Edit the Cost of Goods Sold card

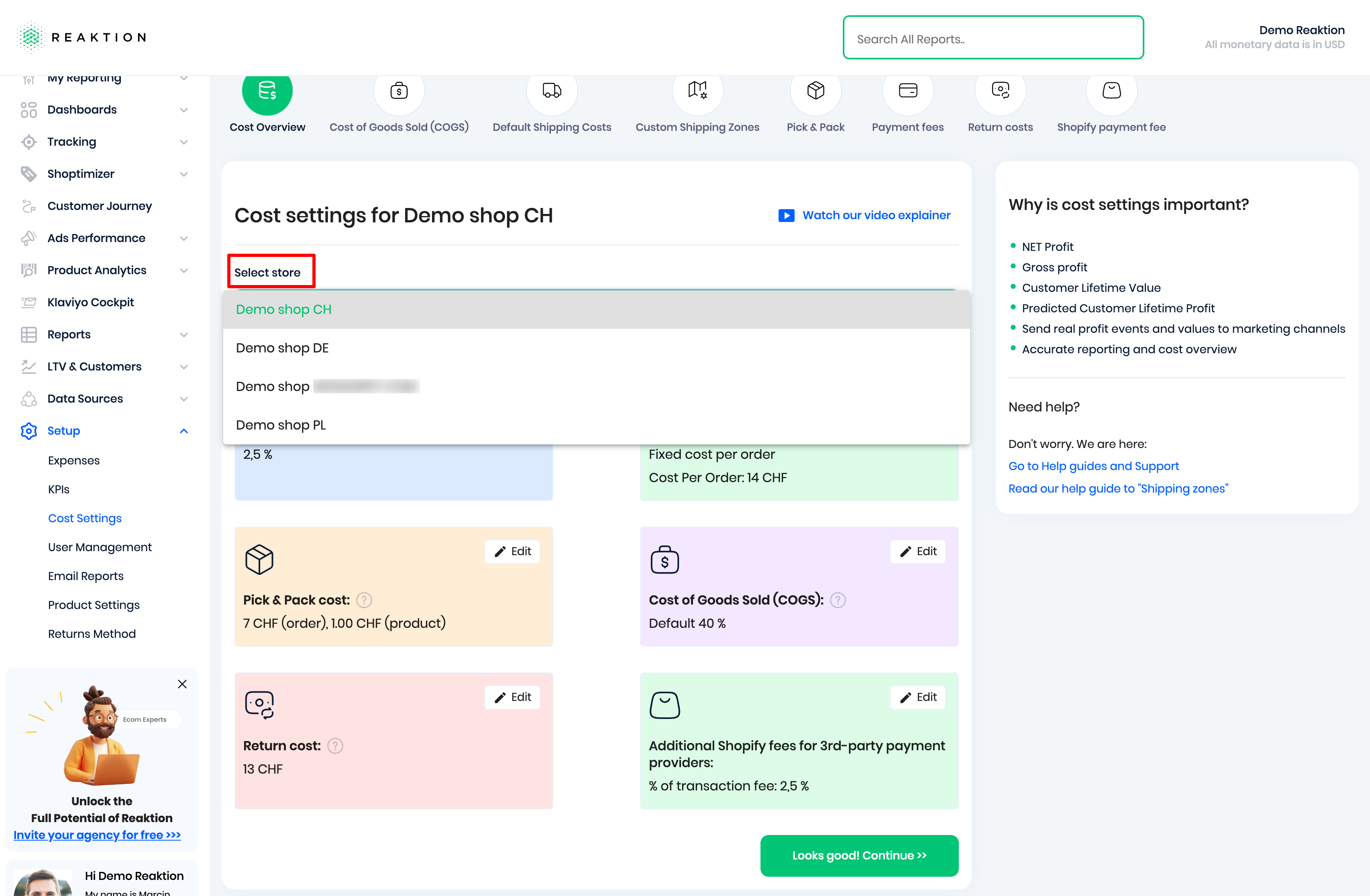pyautogui.click(x=917, y=551)
